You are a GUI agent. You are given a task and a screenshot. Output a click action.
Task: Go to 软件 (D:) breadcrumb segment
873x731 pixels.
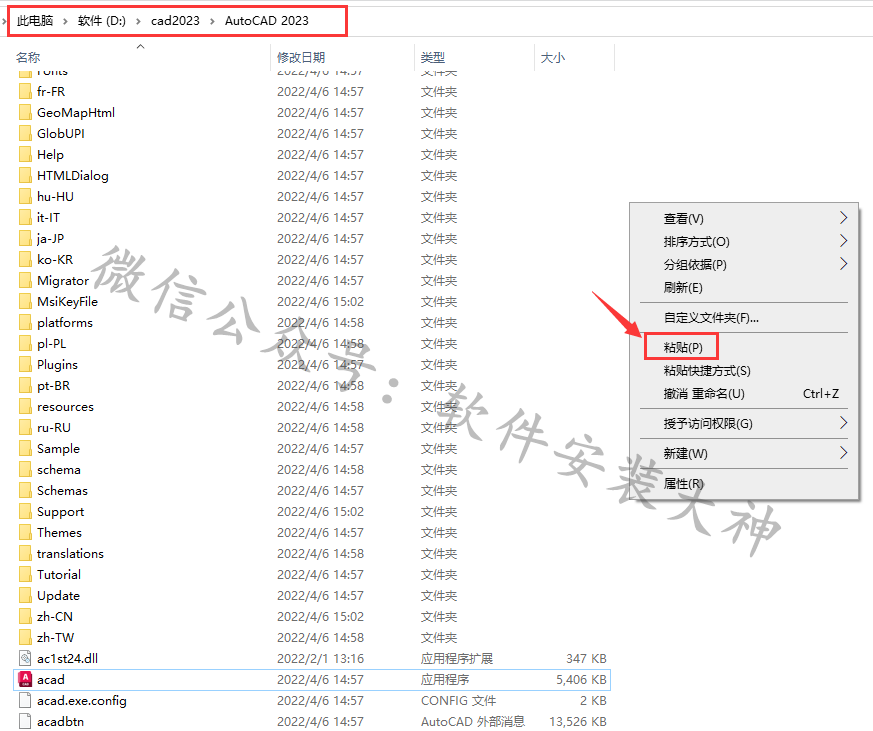102,21
